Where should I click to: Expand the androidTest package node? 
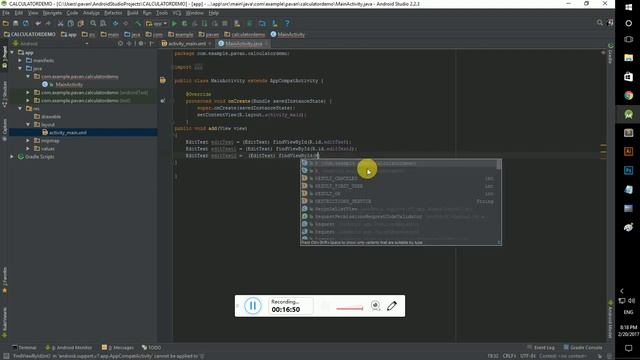click(x=28, y=92)
